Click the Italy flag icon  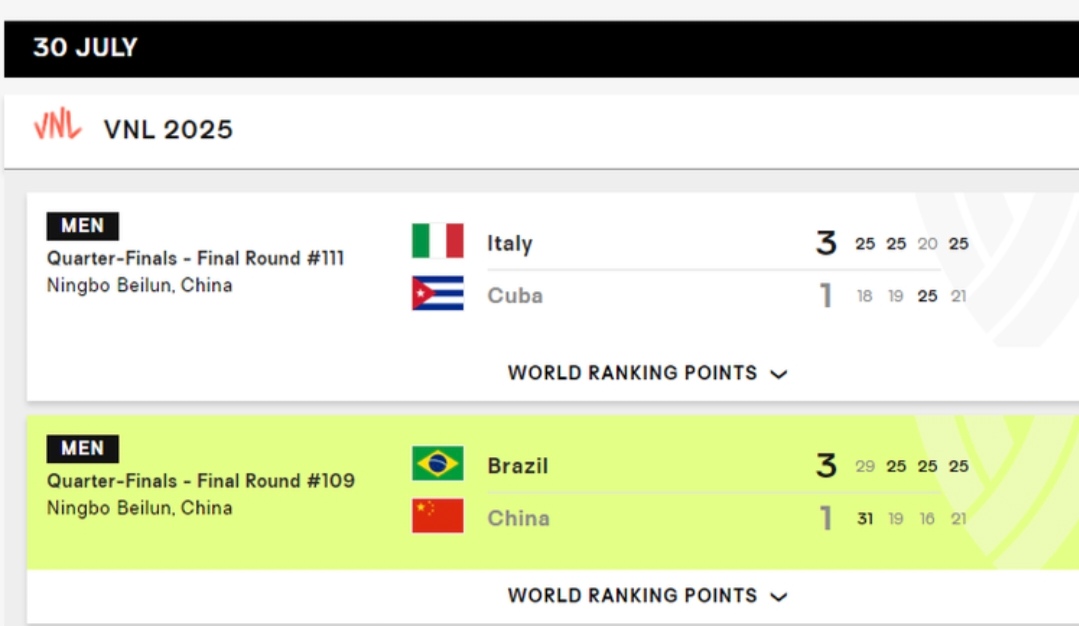coord(438,241)
